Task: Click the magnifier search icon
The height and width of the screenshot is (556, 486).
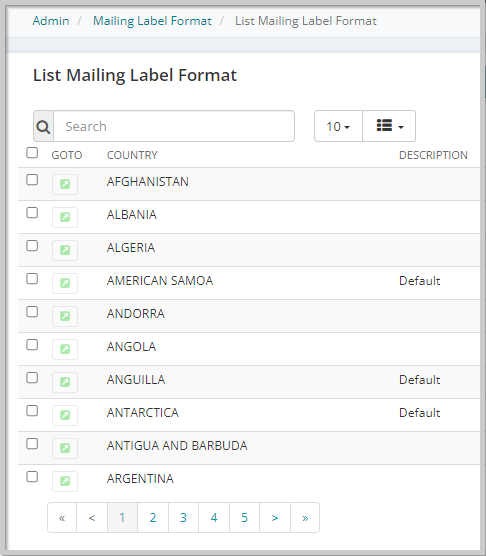Action: (43, 126)
